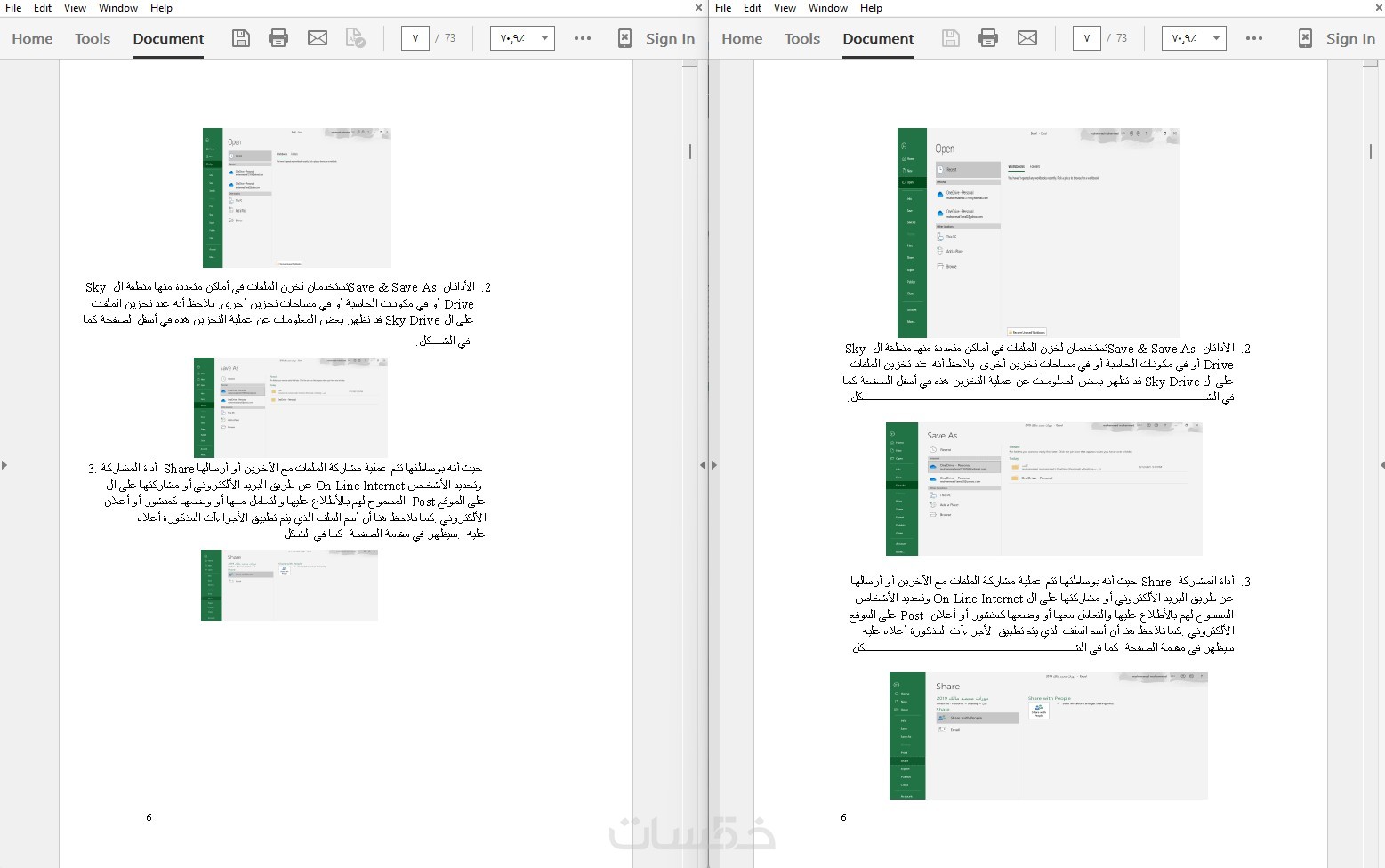Open the zoom level dropdown in left window
Screen dimensions: 1385x868
click(522, 38)
